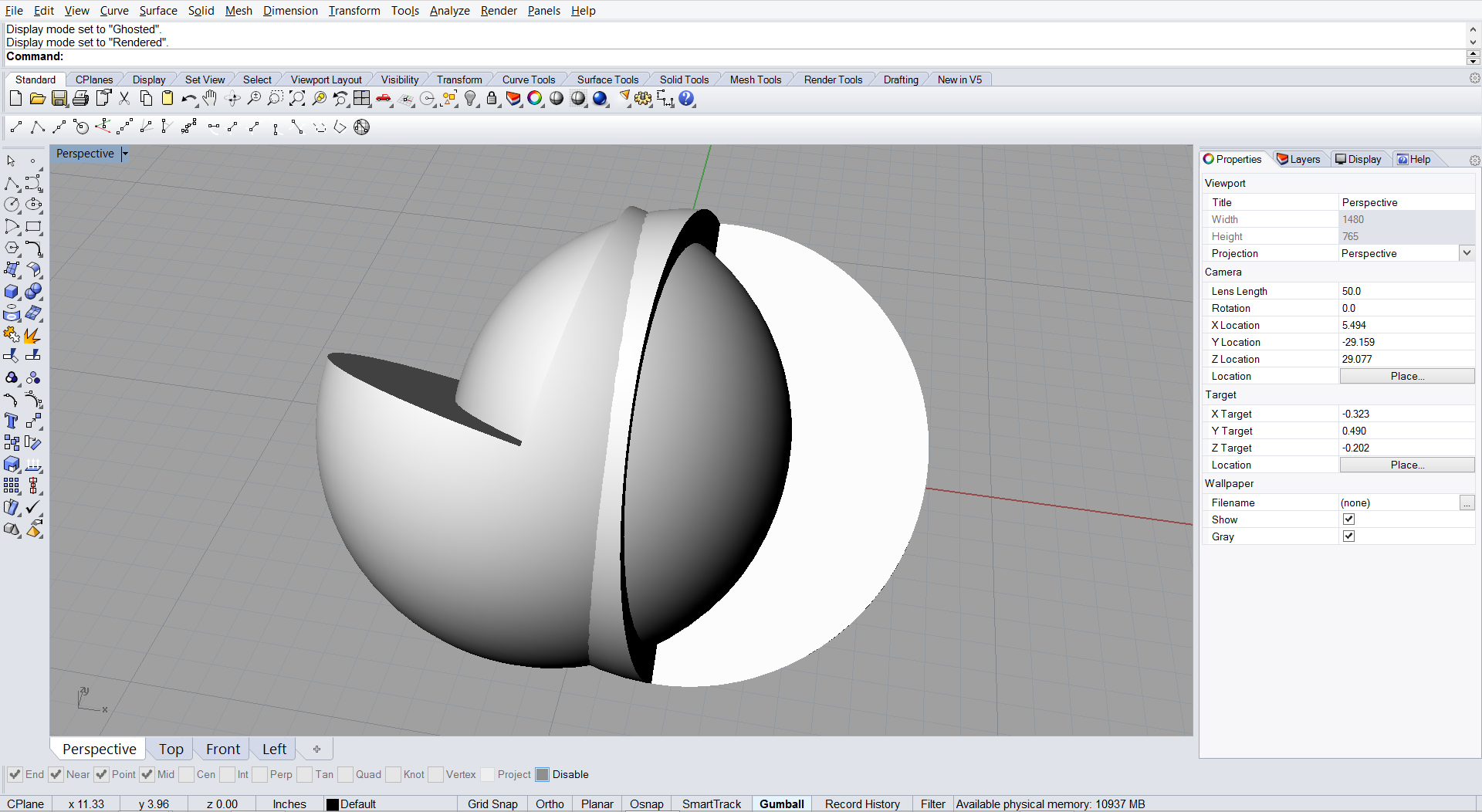Click the red car Set View icon
This screenshot has width=1482, height=812.
point(384,98)
